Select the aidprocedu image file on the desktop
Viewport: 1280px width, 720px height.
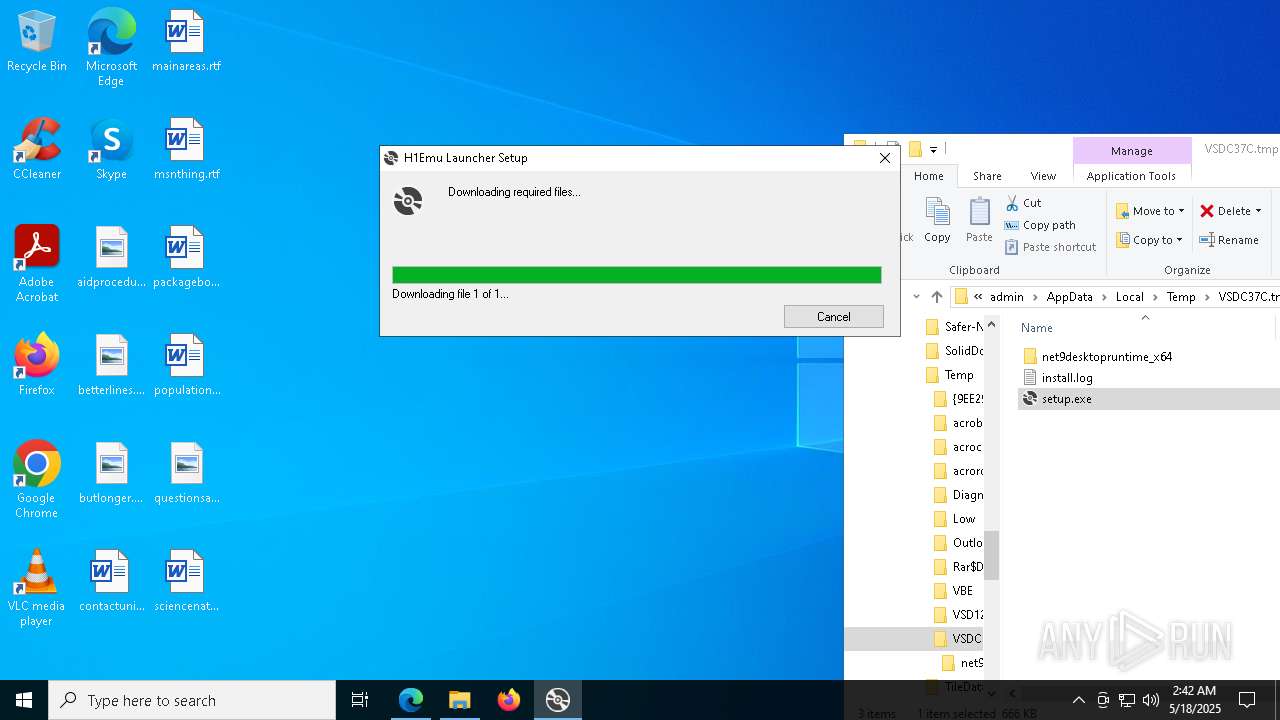pyautogui.click(x=111, y=258)
